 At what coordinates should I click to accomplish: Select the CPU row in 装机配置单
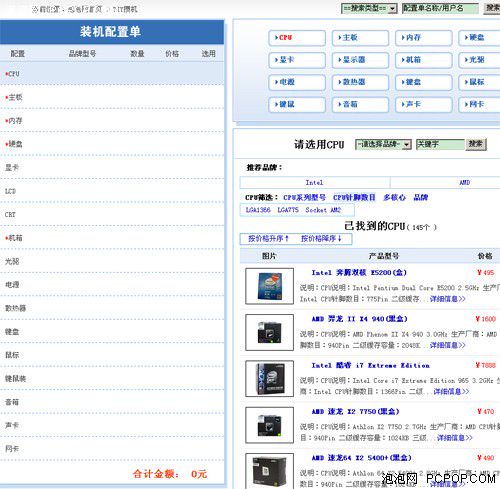click(x=112, y=74)
